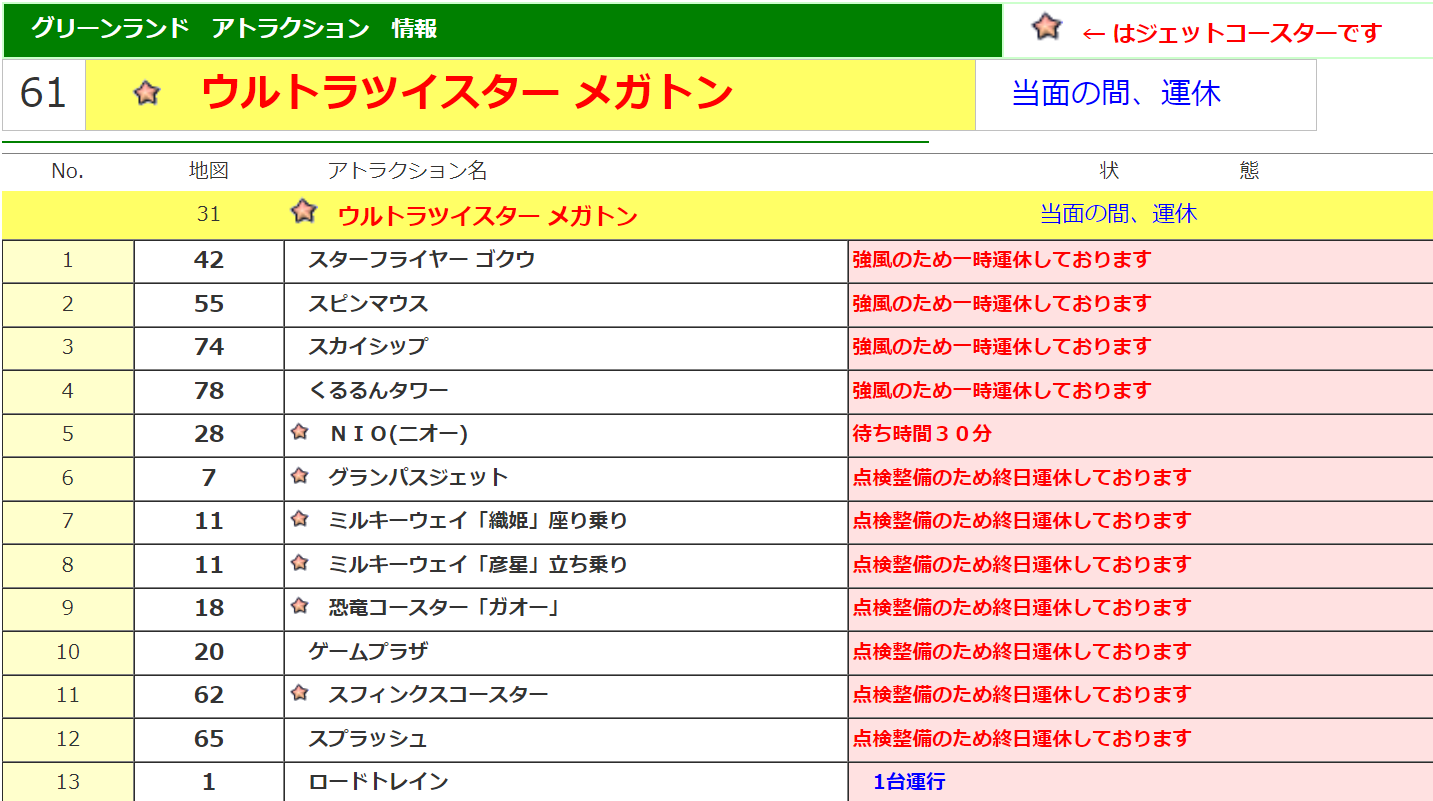This screenshot has width=1433, height=801.
Task: Click row number 5 cell
Action: coord(68,435)
